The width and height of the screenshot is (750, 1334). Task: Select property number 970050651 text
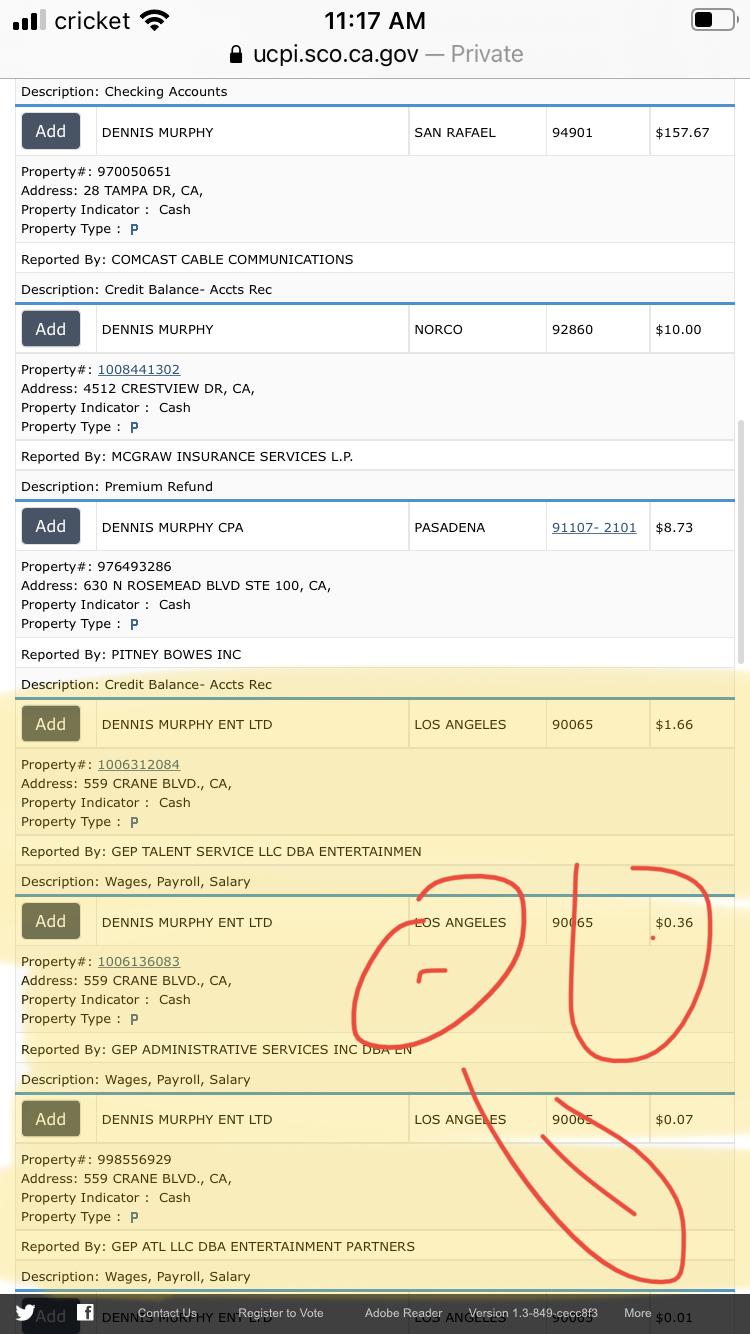pyautogui.click(x=96, y=171)
